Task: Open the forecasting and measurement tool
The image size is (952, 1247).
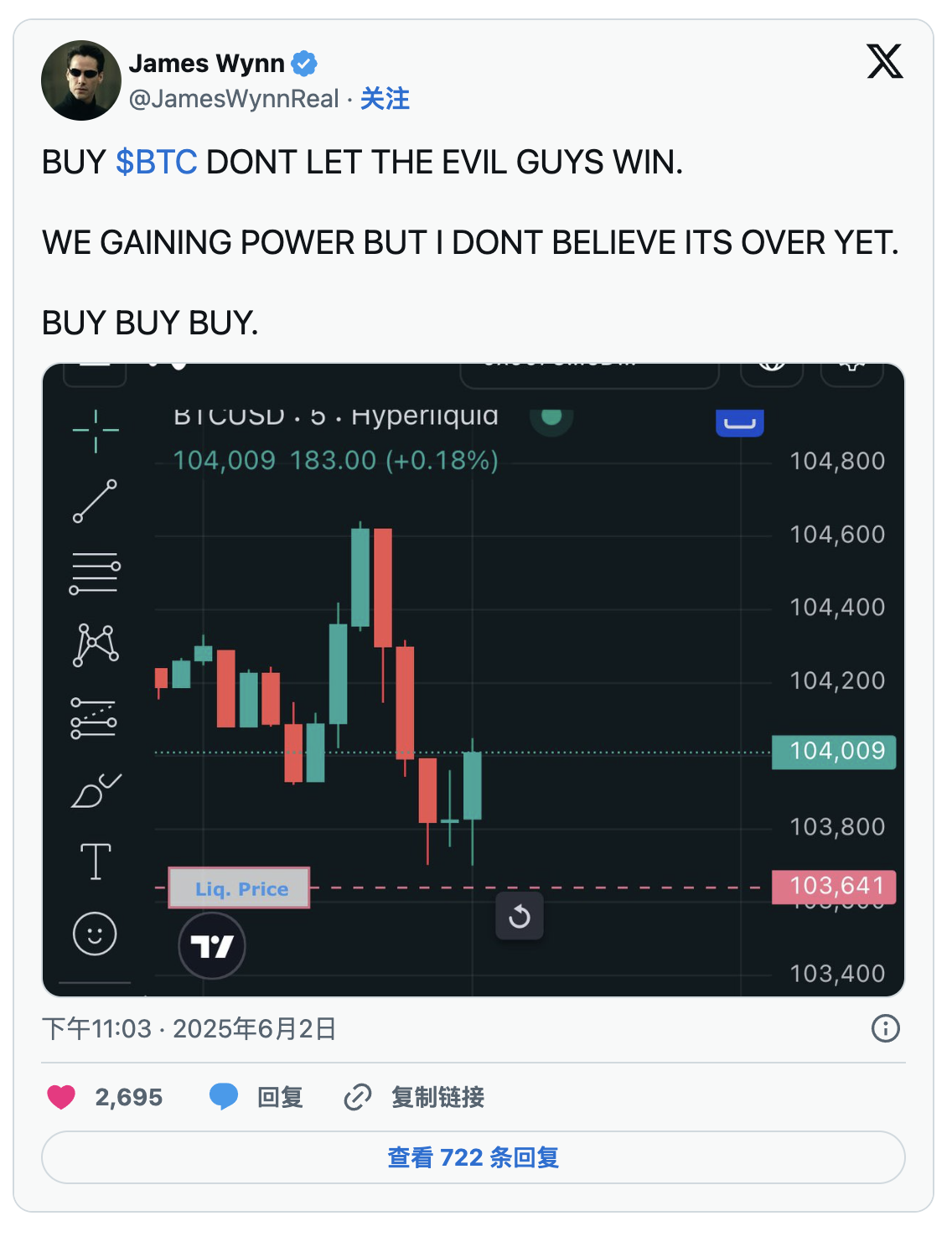Action: (x=94, y=718)
